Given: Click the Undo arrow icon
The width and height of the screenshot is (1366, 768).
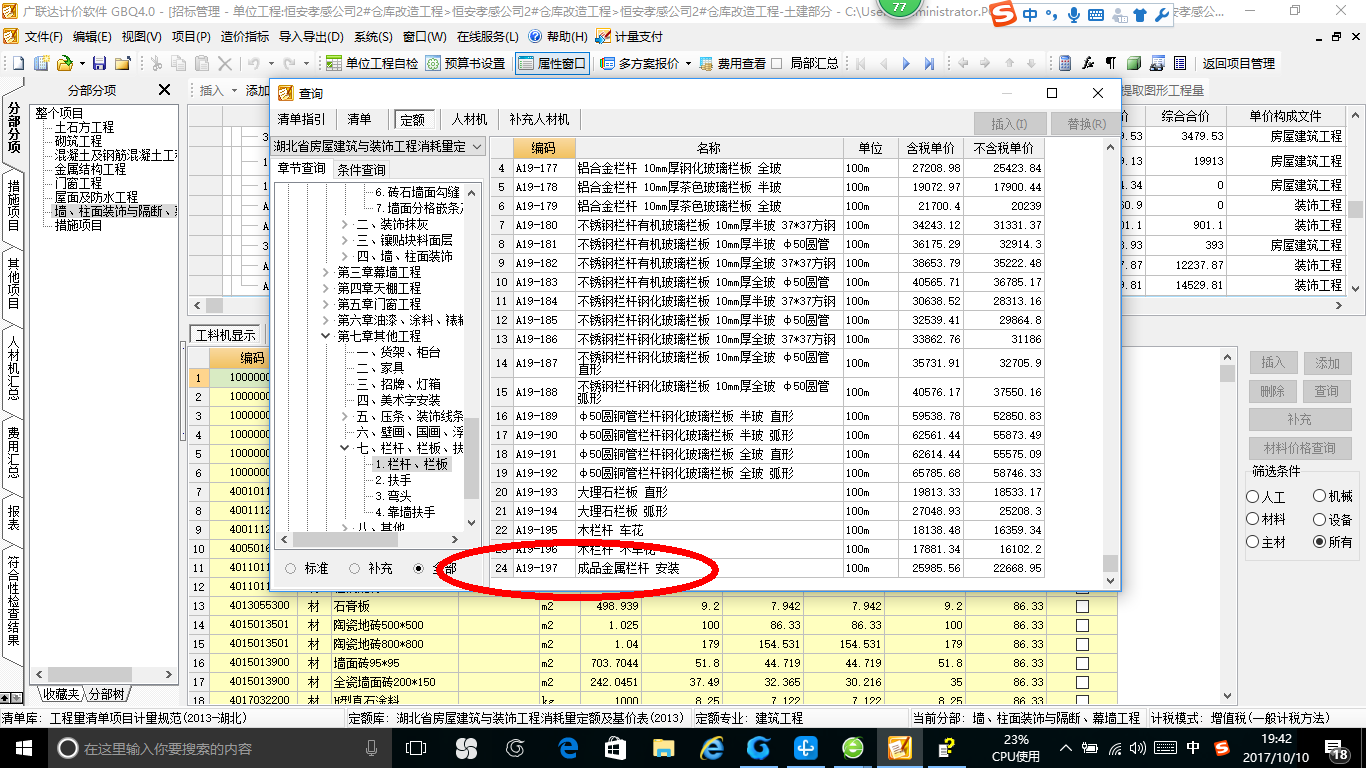Looking at the screenshot, I should coord(253,63).
